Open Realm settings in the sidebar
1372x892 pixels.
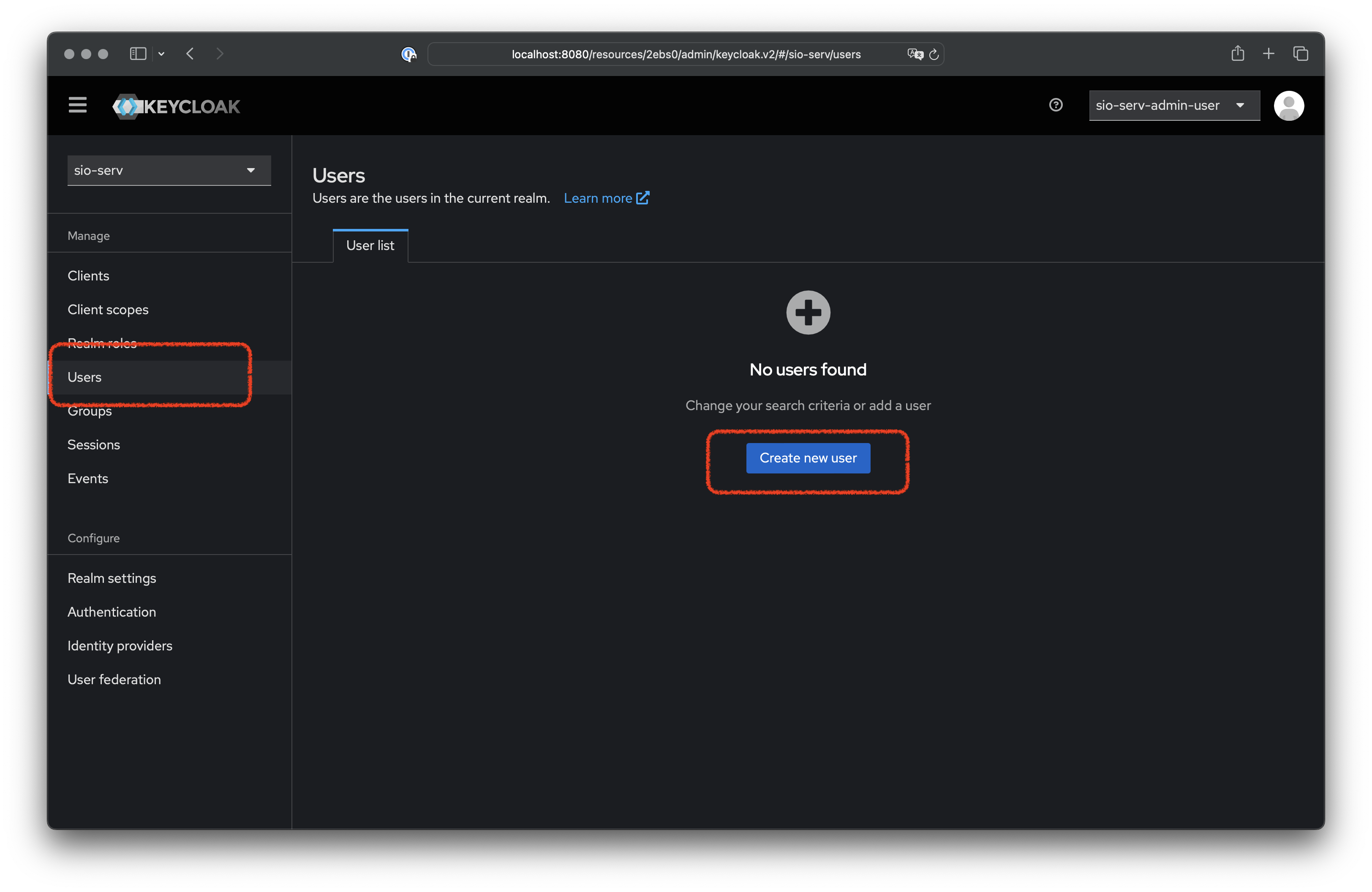169,578
